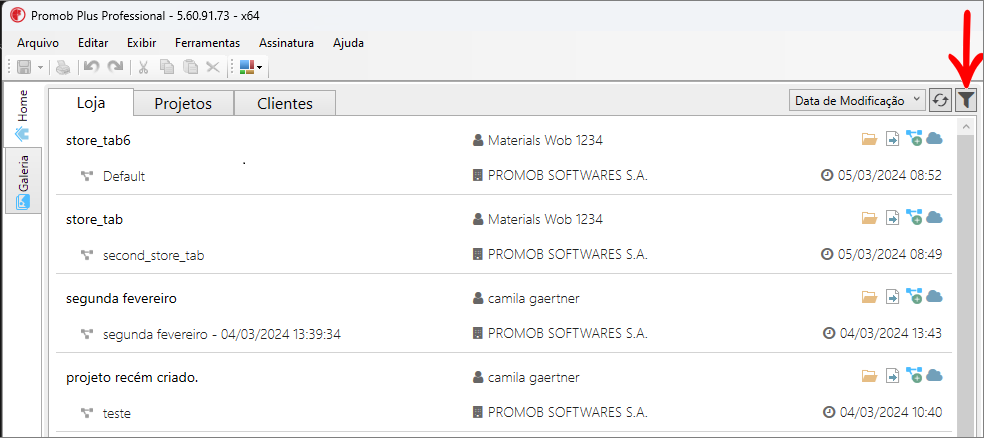Add new version icon for store_tab
Viewport: 984px width, 438px height.
pos(914,217)
